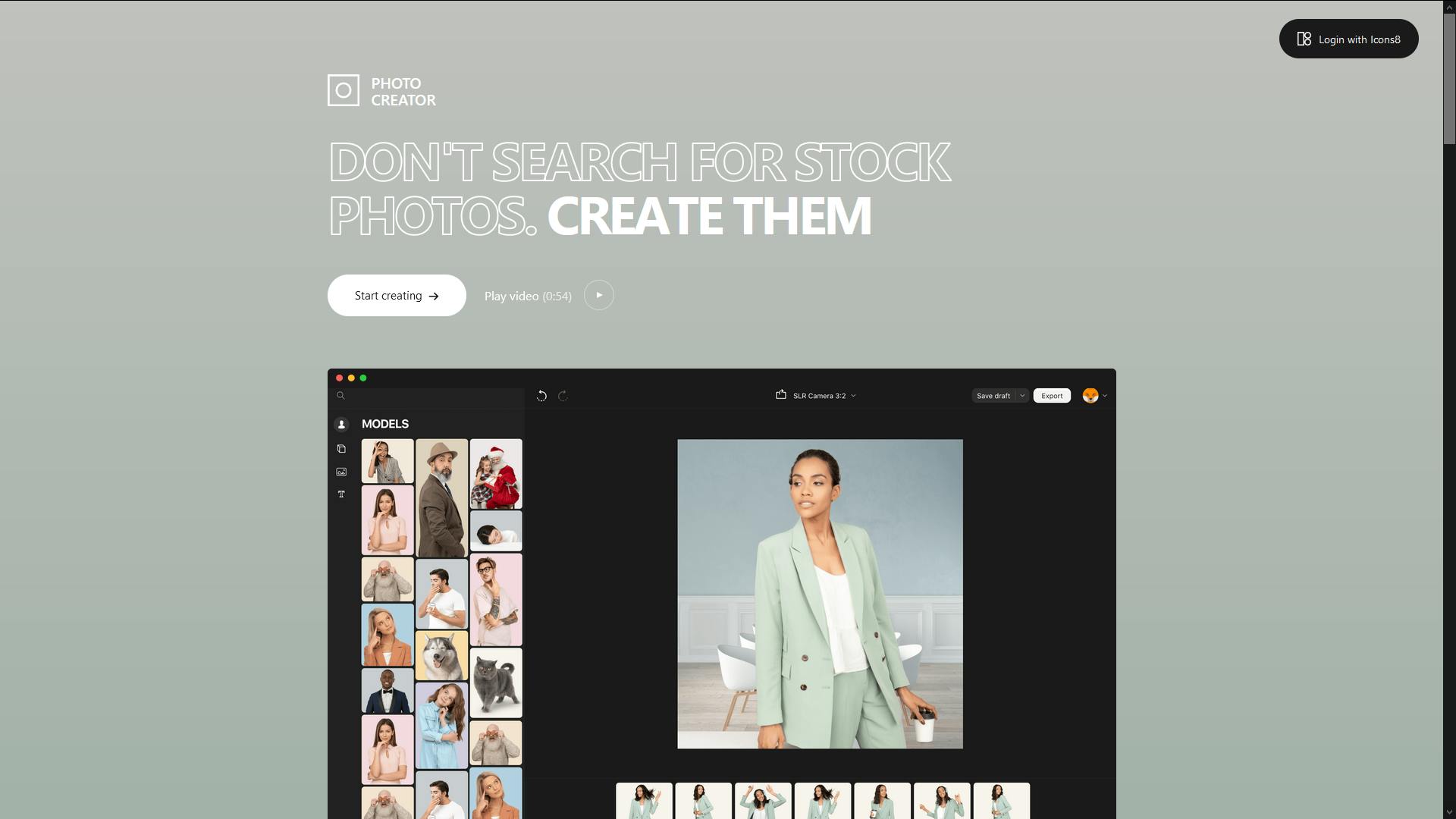
Task: Select the husky dog model thumbnail
Action: point(442,655)
